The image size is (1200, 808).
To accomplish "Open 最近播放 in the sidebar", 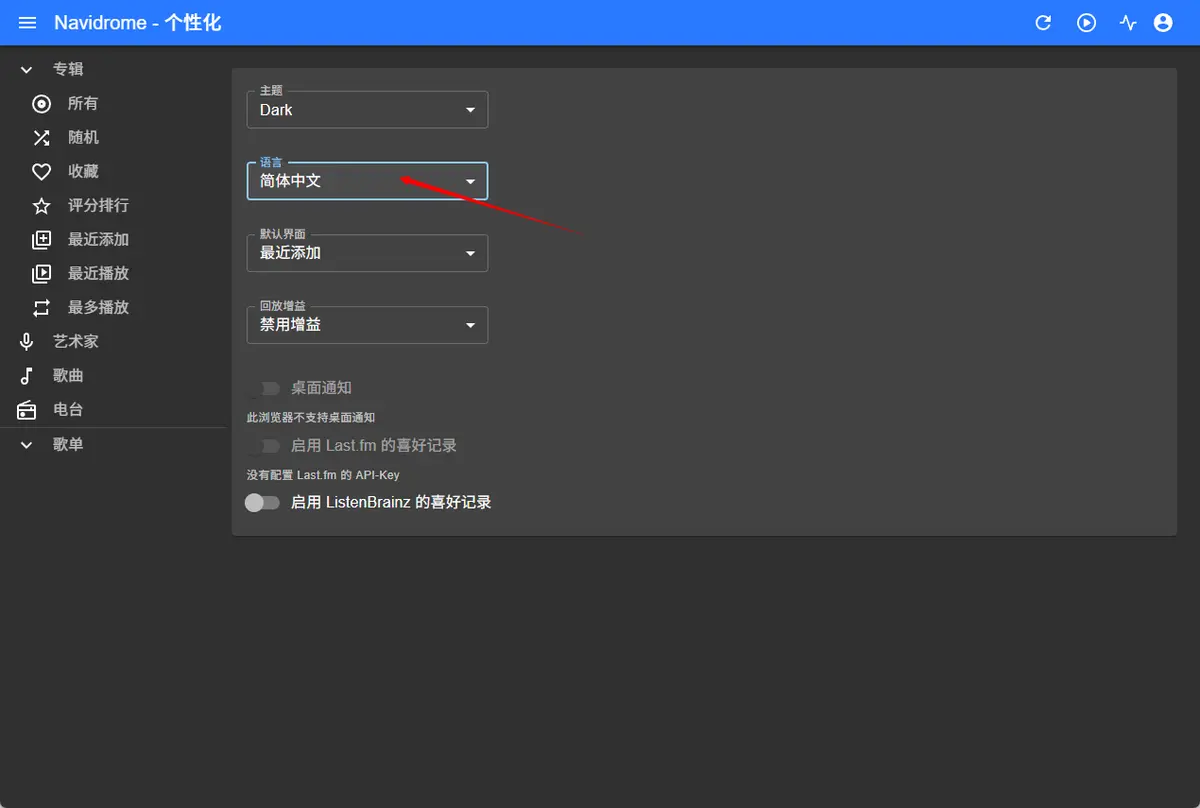I will click(98, 274).
